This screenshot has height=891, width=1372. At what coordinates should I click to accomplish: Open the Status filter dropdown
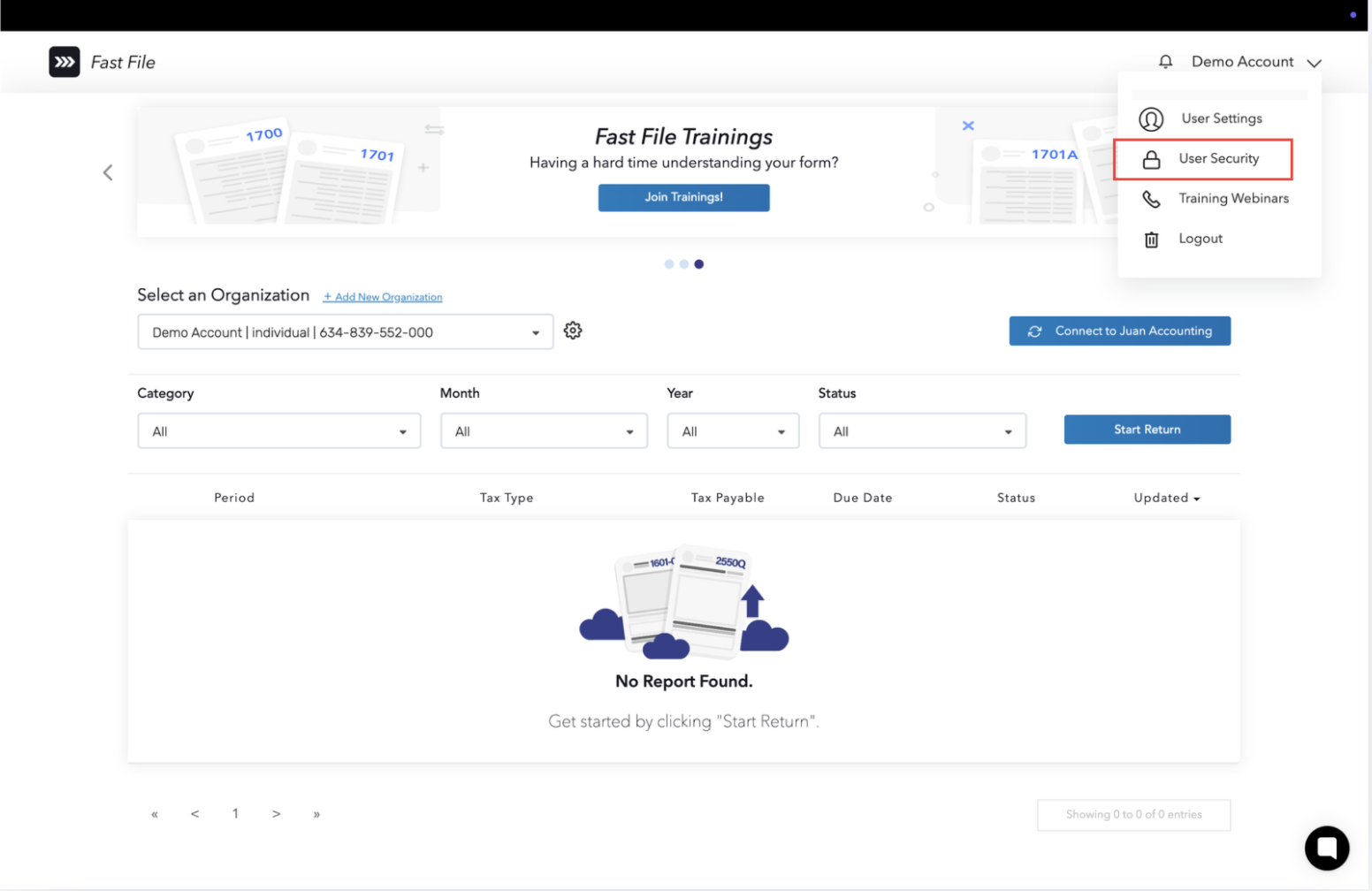(922, 431)
